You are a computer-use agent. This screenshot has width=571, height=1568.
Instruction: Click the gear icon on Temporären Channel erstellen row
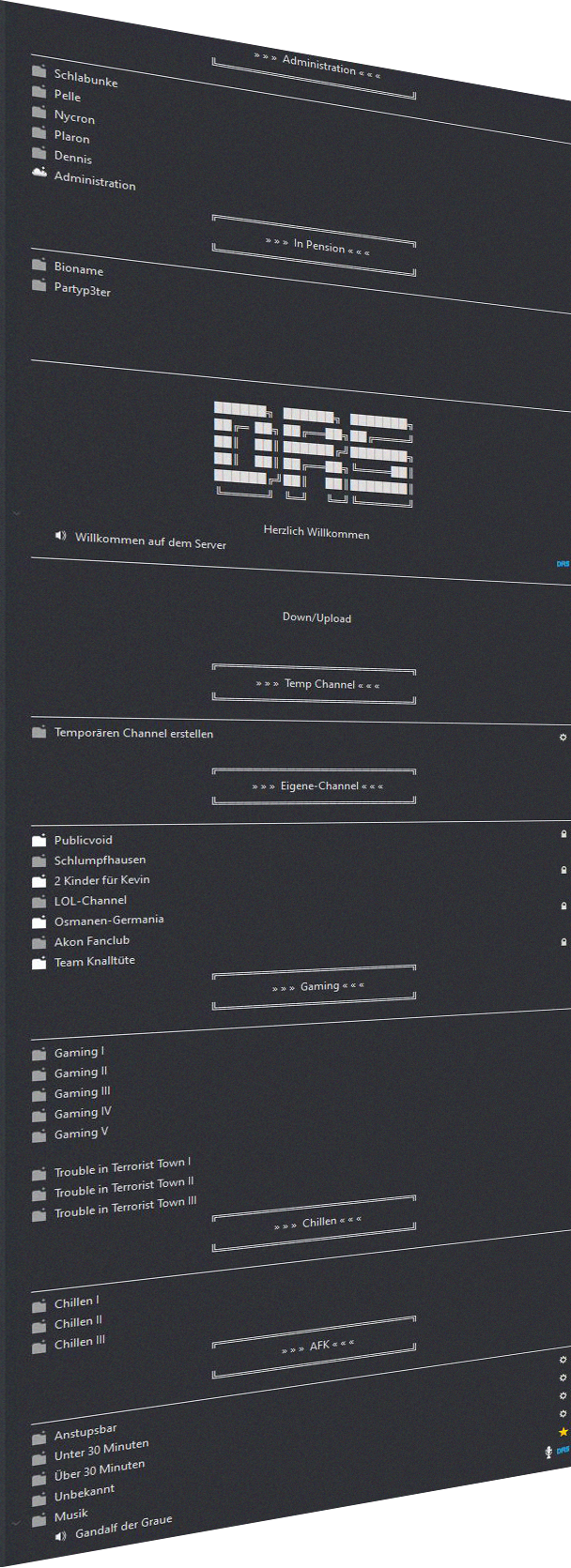click(563, 738)
